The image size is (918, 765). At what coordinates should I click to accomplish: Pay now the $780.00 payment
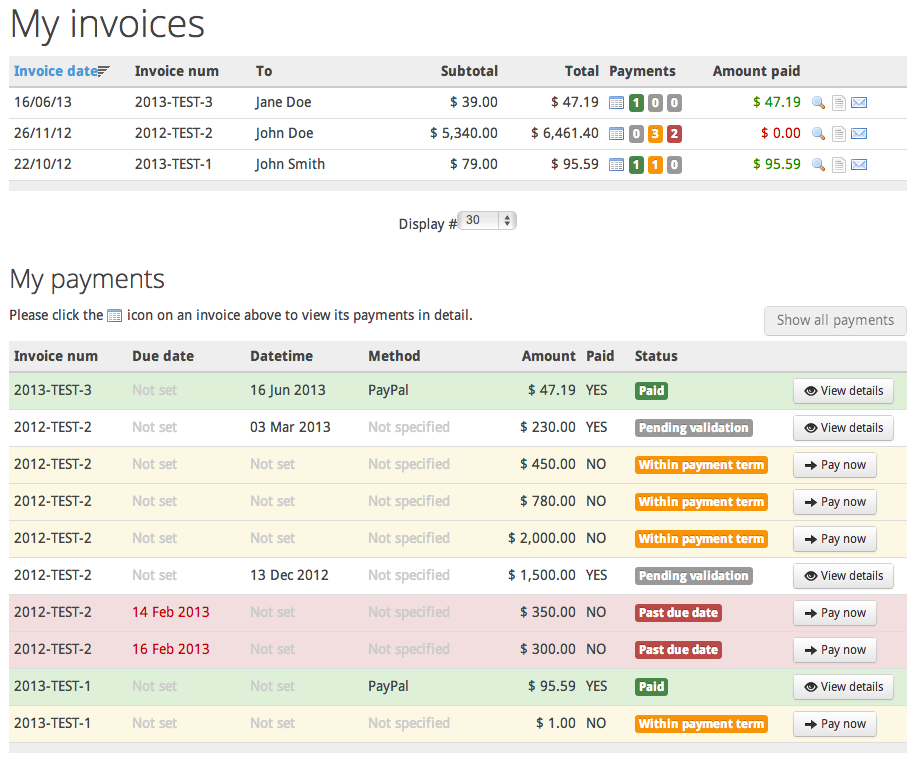[x=835, y=502]
